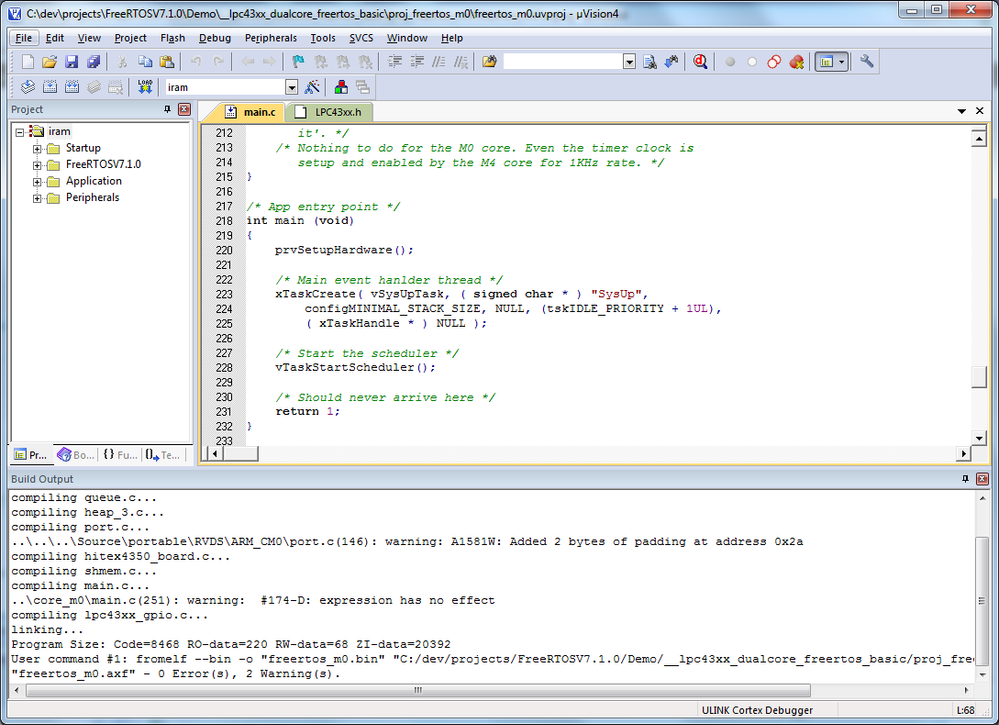Open the Configuration wrench icon
This screenshot has width=999, height=725.
click(x=867, y=61)
